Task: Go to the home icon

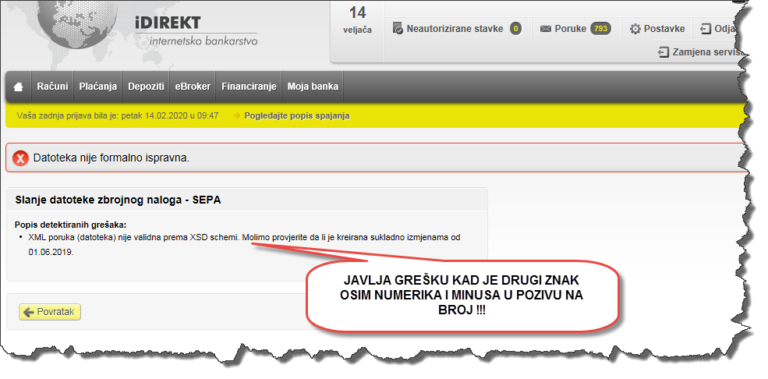Action: click(19, 87)
